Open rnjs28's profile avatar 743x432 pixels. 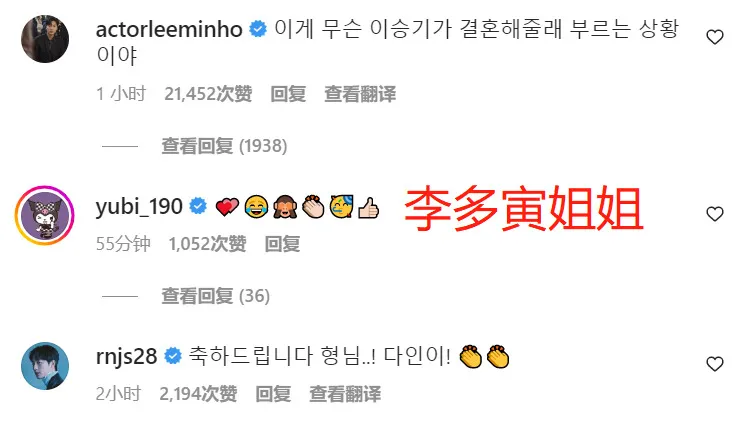(x=45, y=366)
